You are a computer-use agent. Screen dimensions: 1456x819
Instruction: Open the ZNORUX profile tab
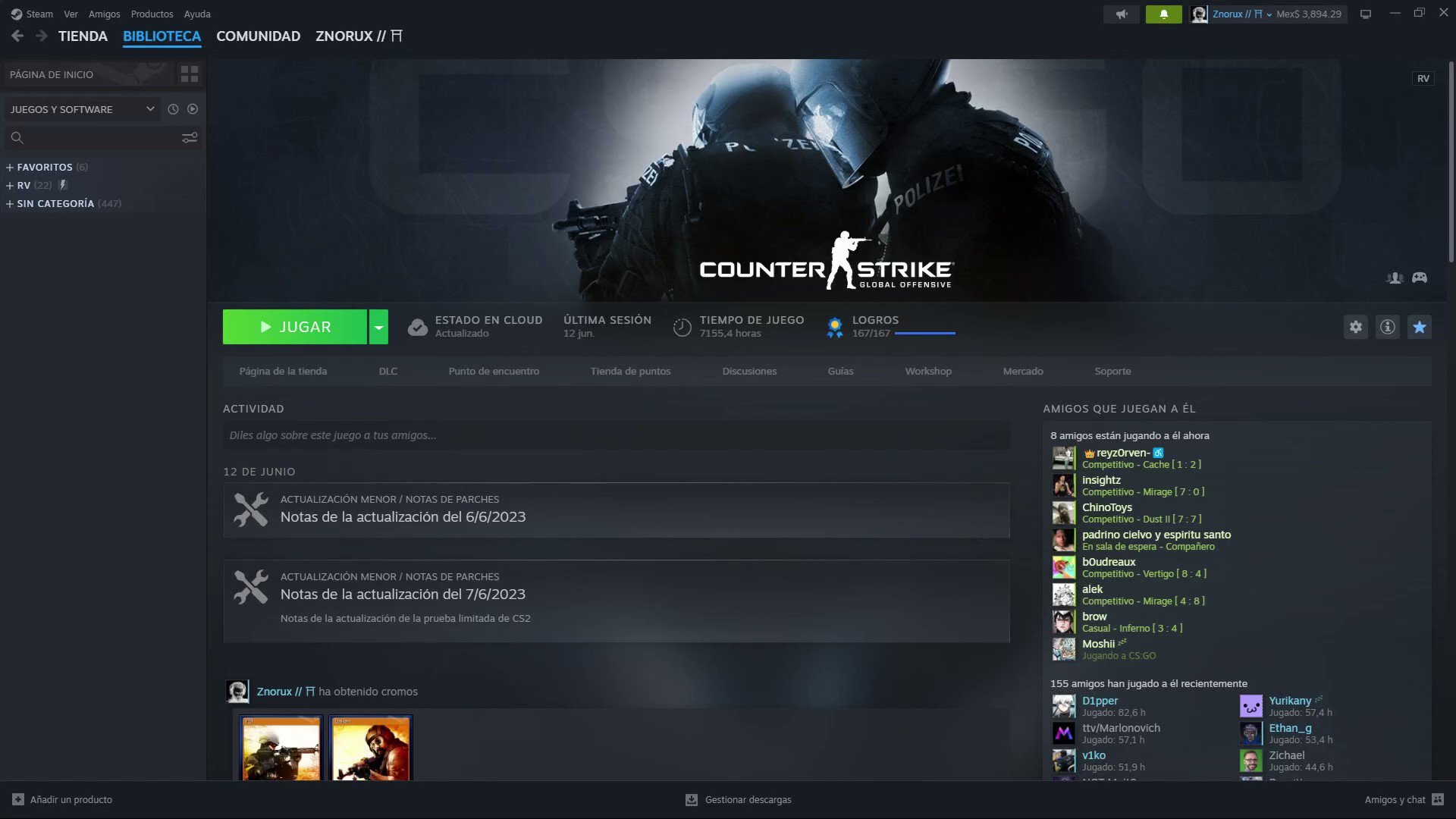point(359,36)
